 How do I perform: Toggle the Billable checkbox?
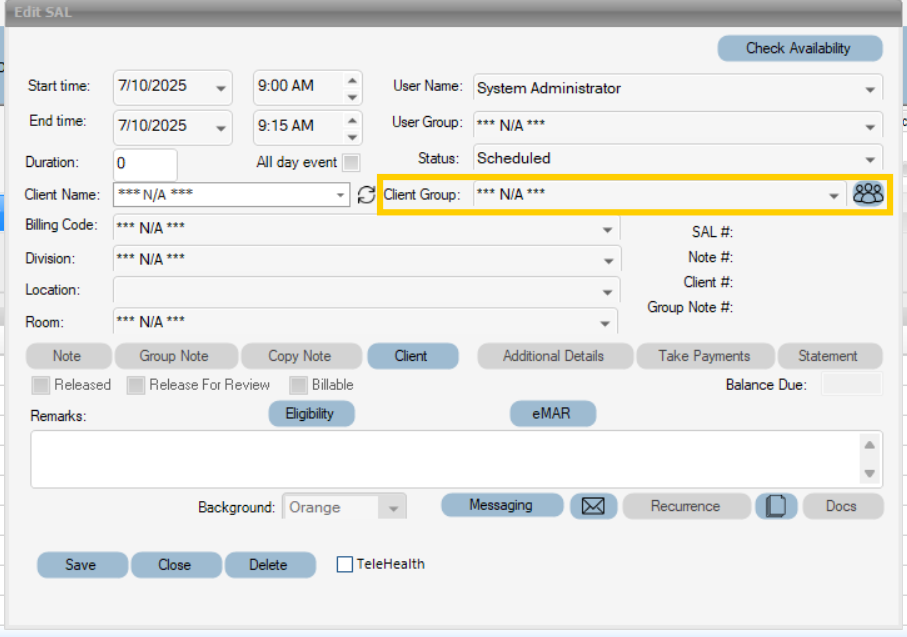coord(297,385)
